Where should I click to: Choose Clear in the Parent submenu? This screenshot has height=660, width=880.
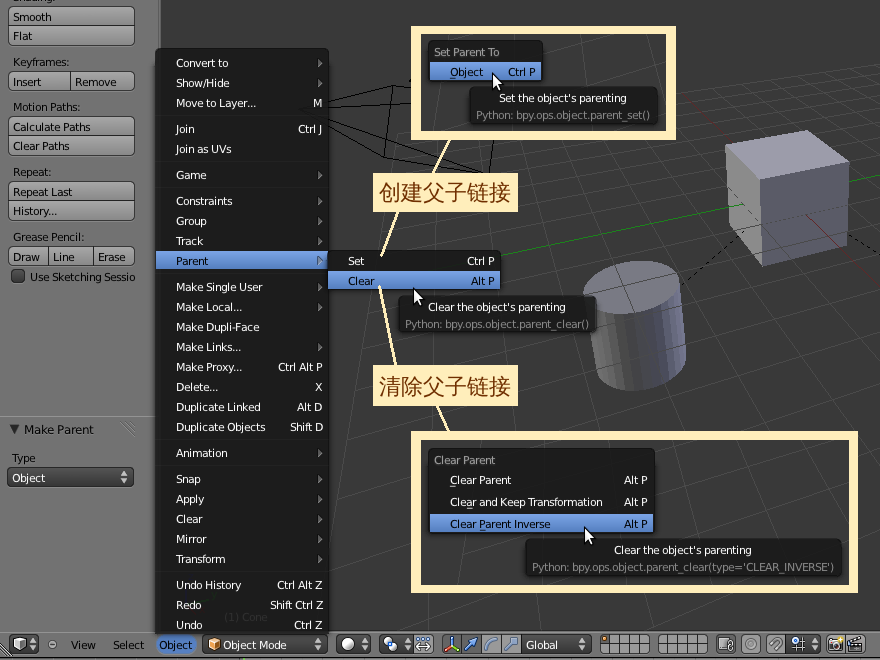click(x=414, y=281)
